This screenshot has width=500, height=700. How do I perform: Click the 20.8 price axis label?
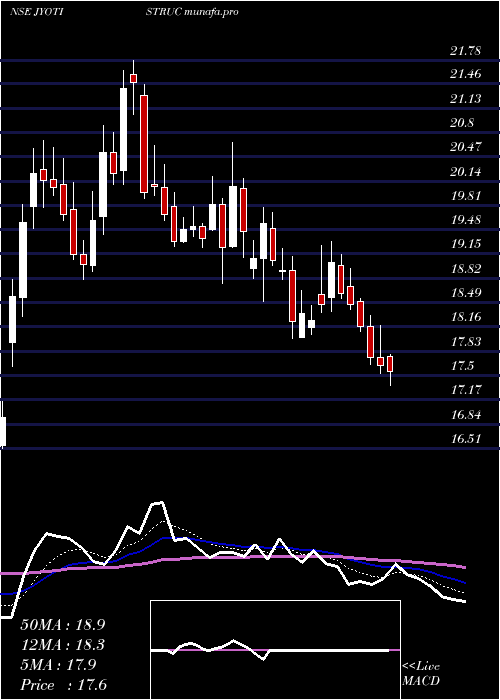462,123
